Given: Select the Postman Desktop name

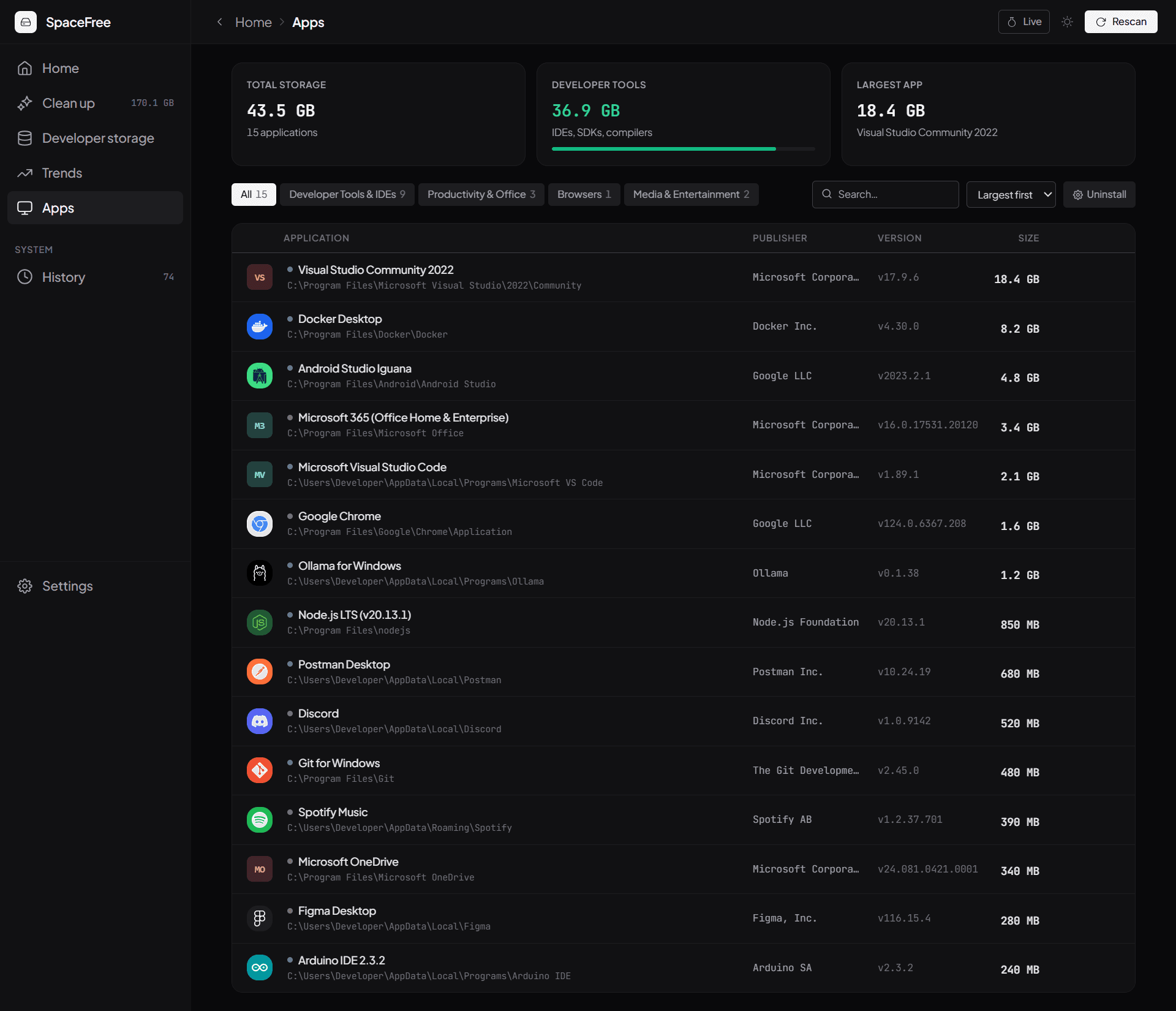Looking at the screenshot, I should point(344,664).
